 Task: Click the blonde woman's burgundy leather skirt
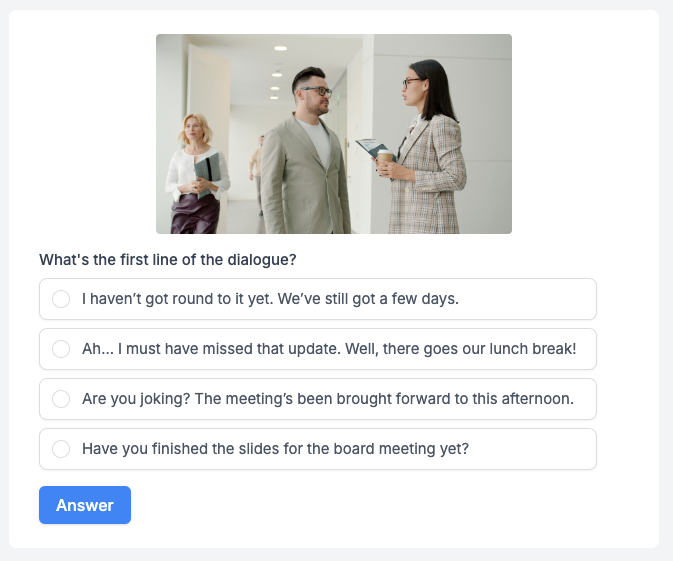click(195, 214)
